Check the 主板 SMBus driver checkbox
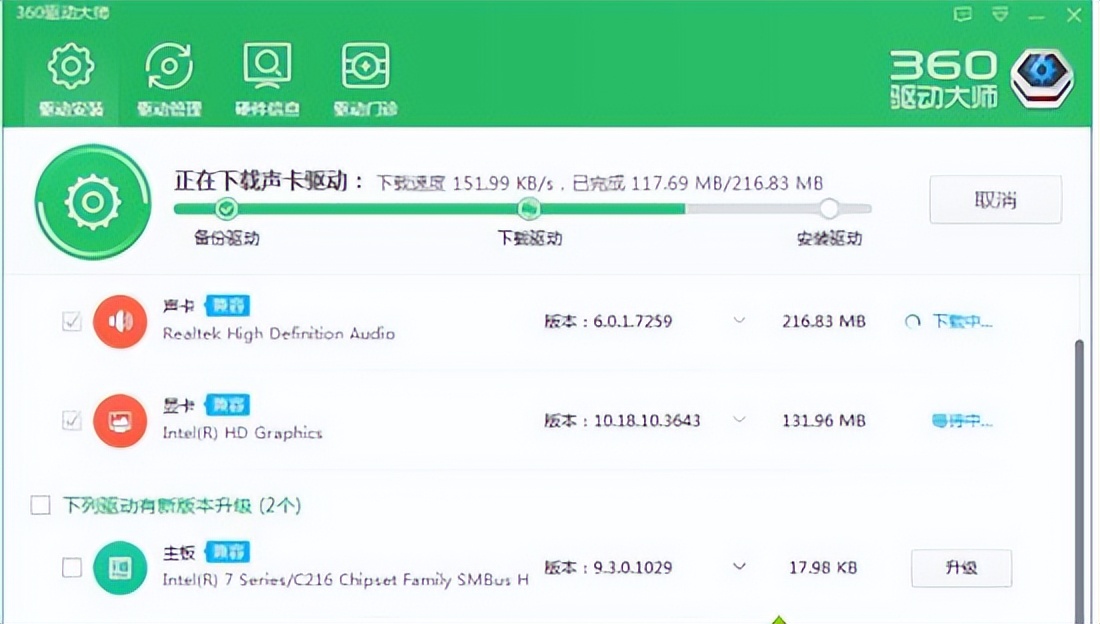The image size is (1100, 624). [72, 567]
